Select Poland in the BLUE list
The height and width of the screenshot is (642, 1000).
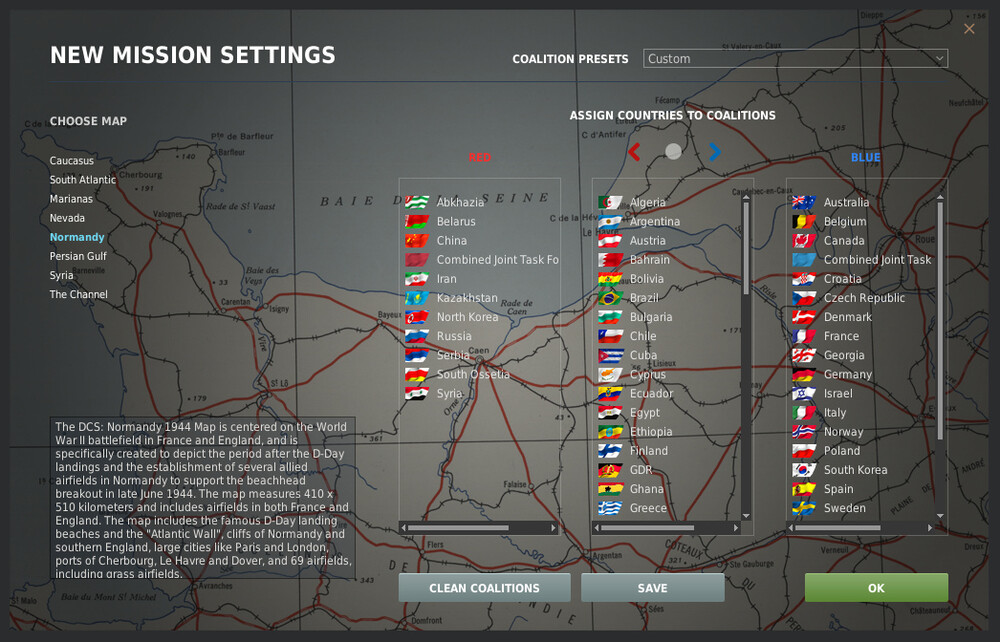click(x=841, y=451)
